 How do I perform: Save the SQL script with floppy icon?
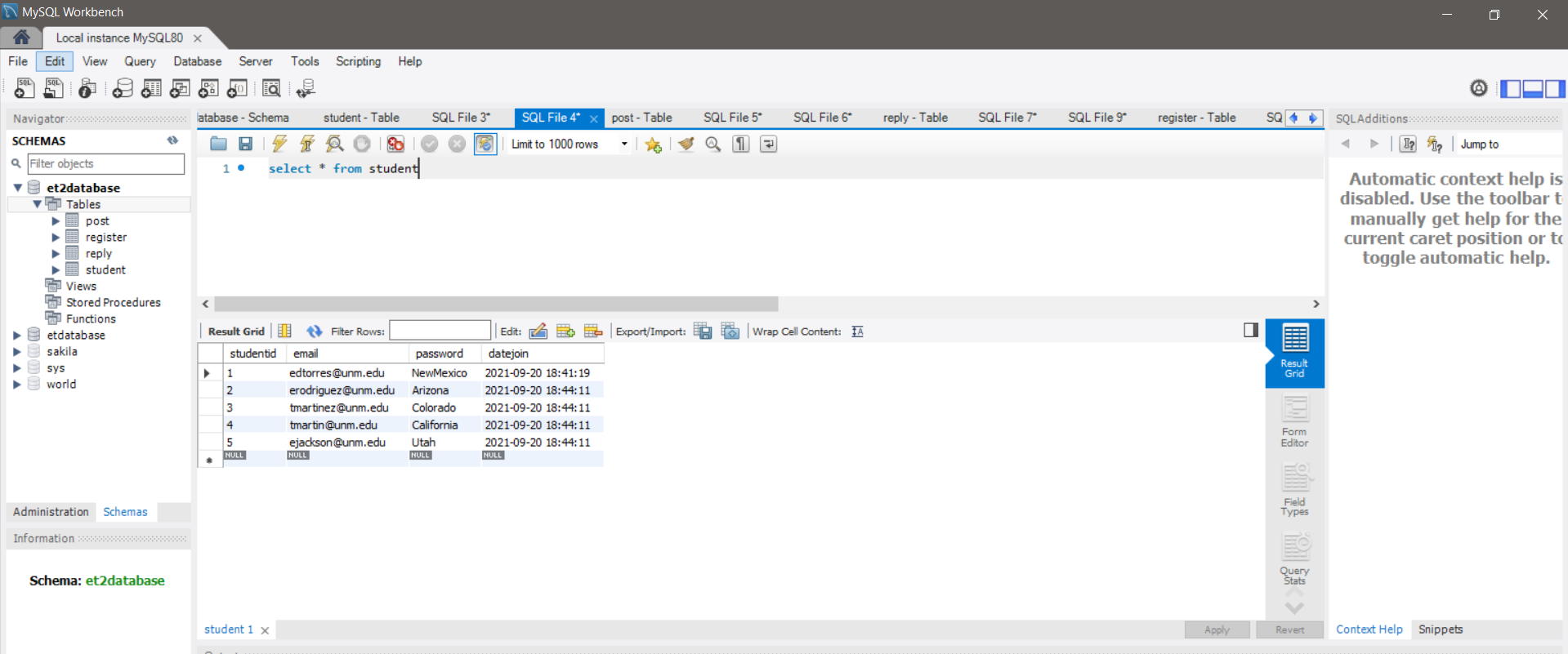click(x=245, y=144)
